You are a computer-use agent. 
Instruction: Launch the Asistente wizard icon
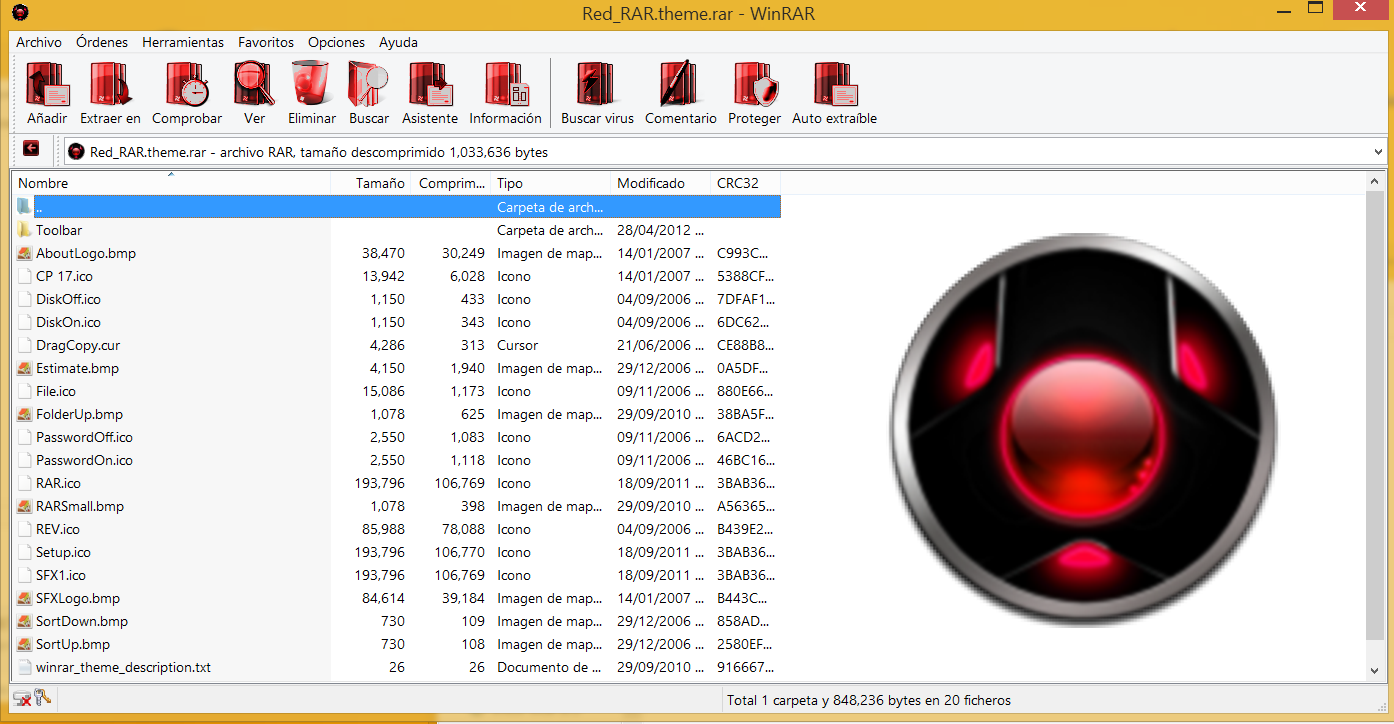[x=430, y=84]
